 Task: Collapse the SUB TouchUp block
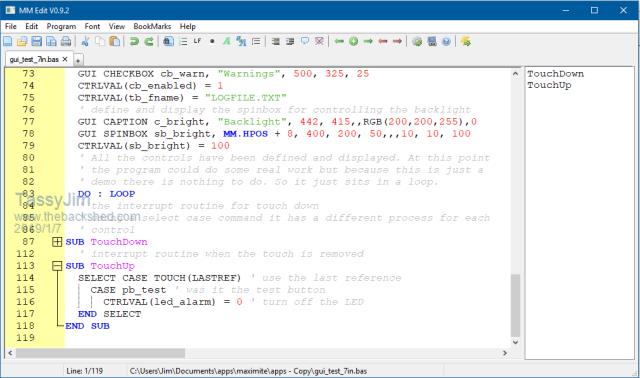click(x=57, y=266)
